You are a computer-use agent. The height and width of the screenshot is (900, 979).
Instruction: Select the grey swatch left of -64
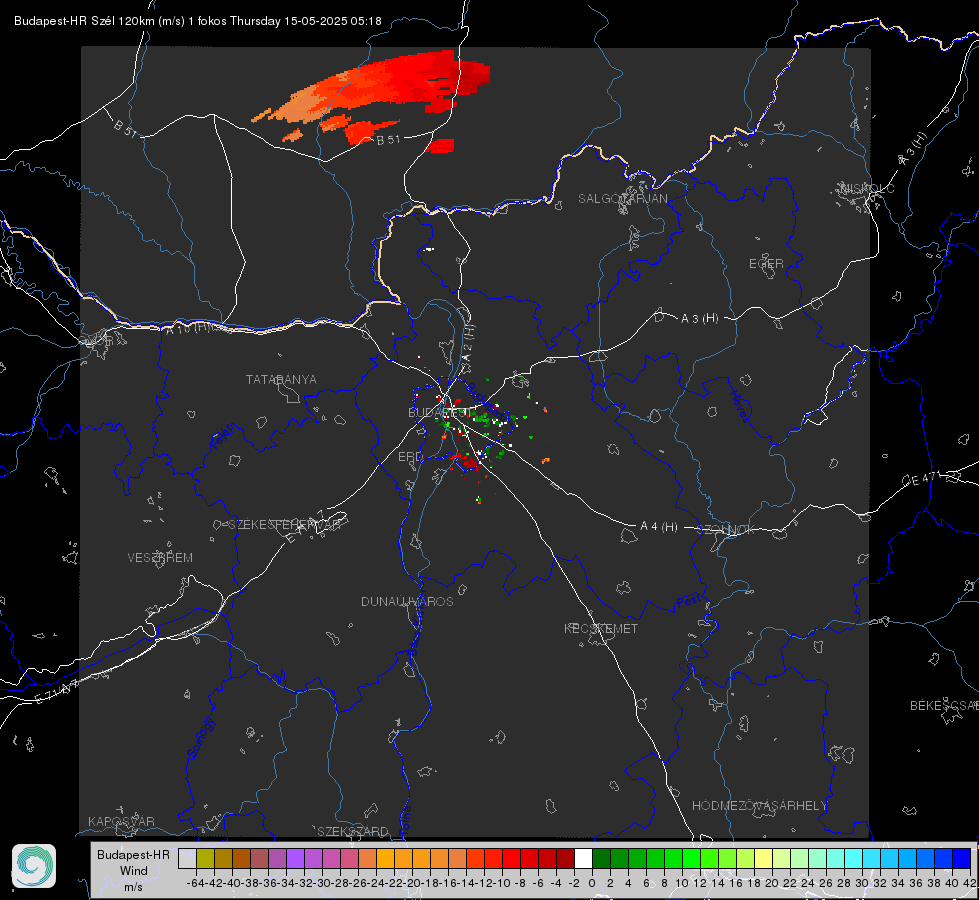pyautogui.click(x=187, y=858)
